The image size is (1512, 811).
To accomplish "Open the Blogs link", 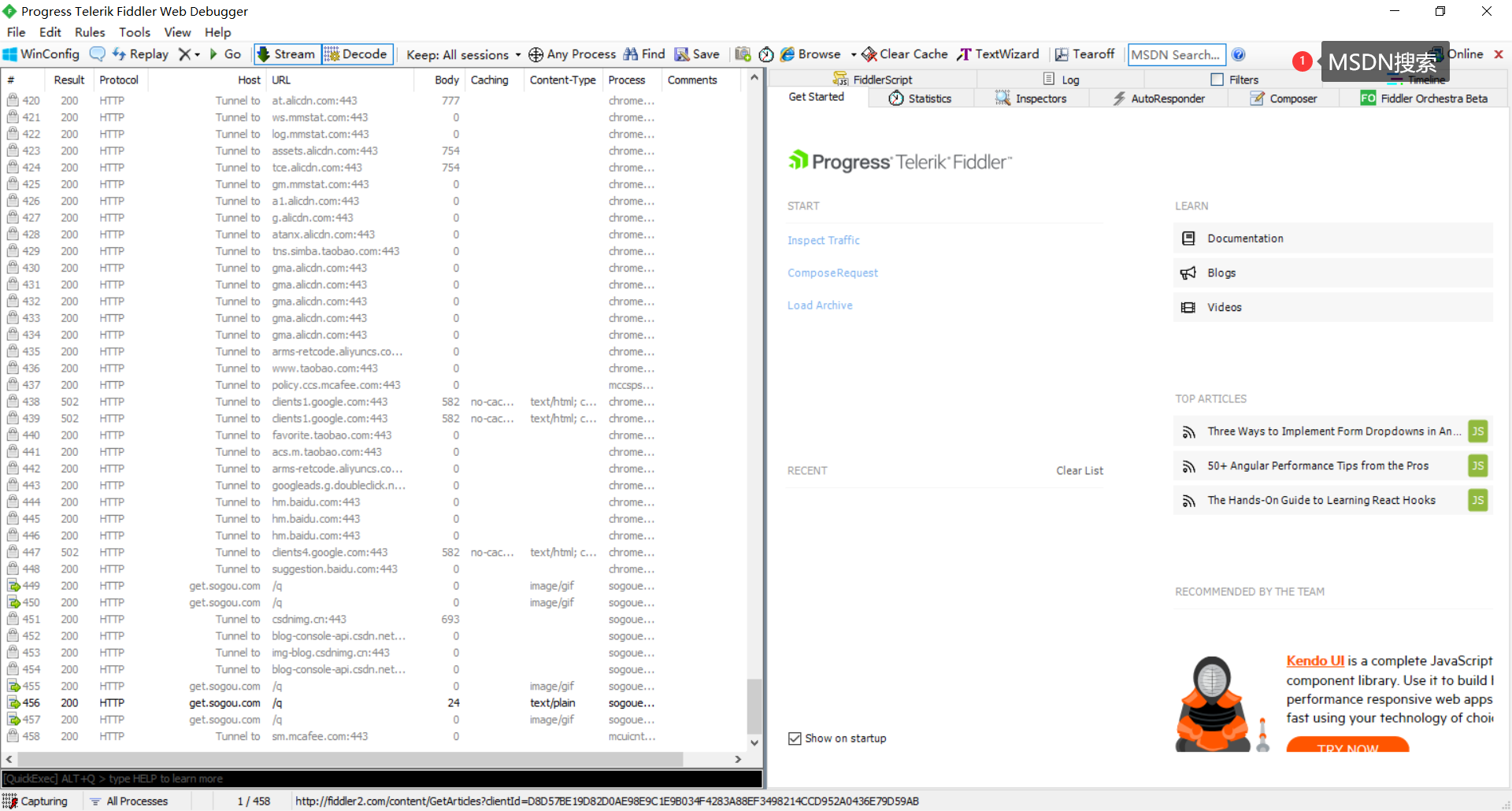I will (1332, 273).
